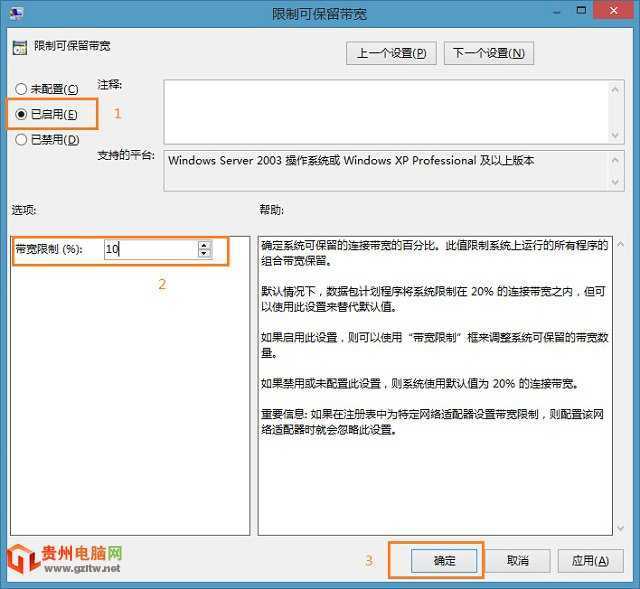Maximize the 限制可保留带宽 window
Image resolution: width=640 pixels, height=589 pixels.
(x=581, y=11)
